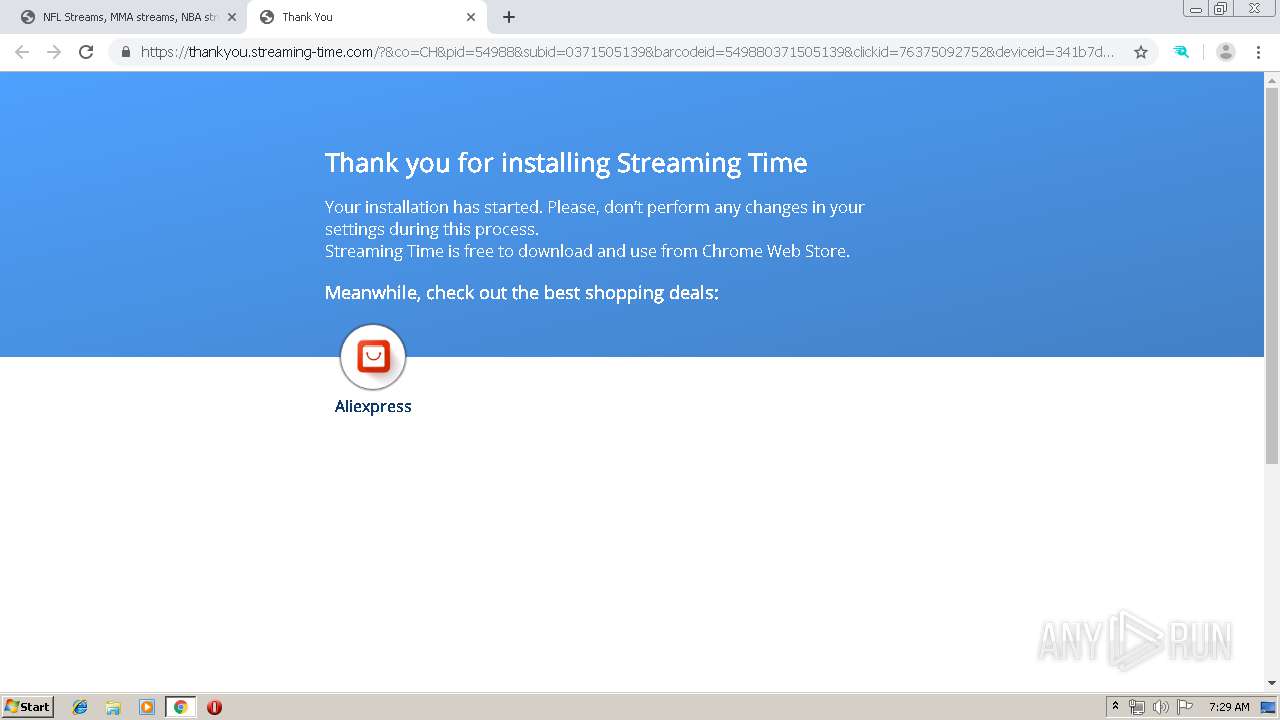Click the Show Desktop button
Screen dimensions: 1280x720
1269,707
